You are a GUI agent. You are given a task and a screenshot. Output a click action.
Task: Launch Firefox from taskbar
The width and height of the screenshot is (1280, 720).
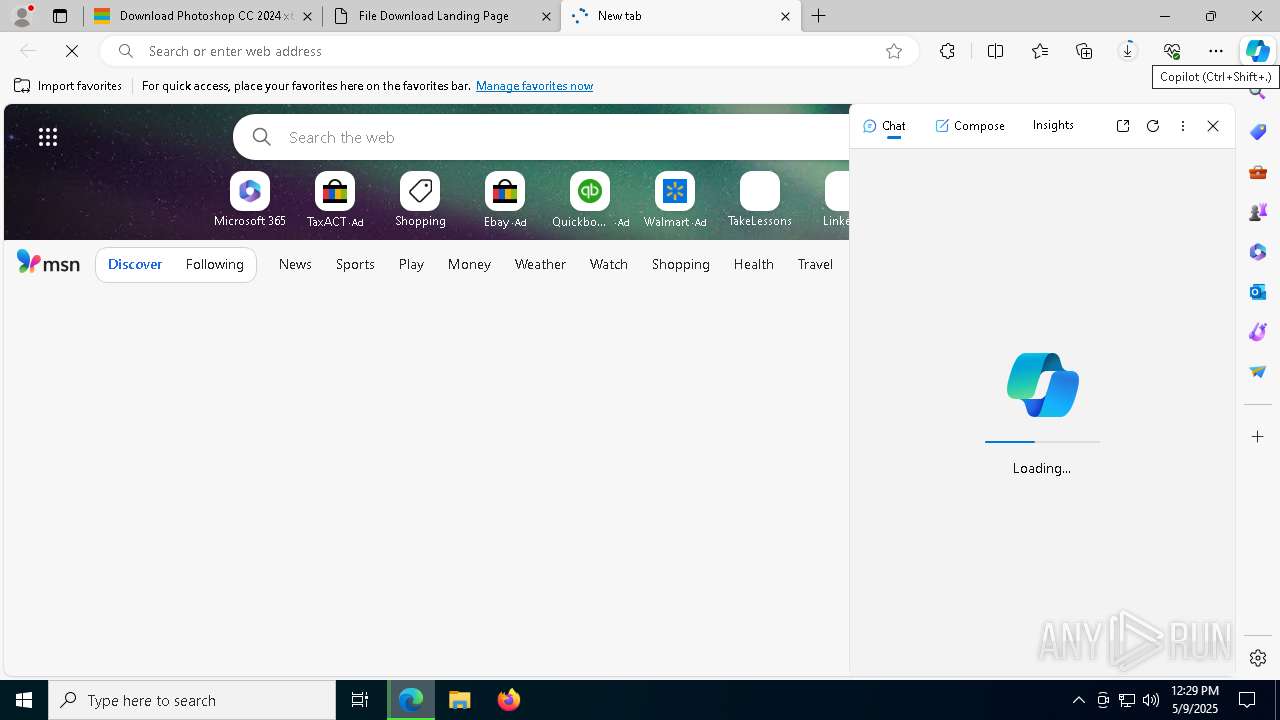pos(509,700)
